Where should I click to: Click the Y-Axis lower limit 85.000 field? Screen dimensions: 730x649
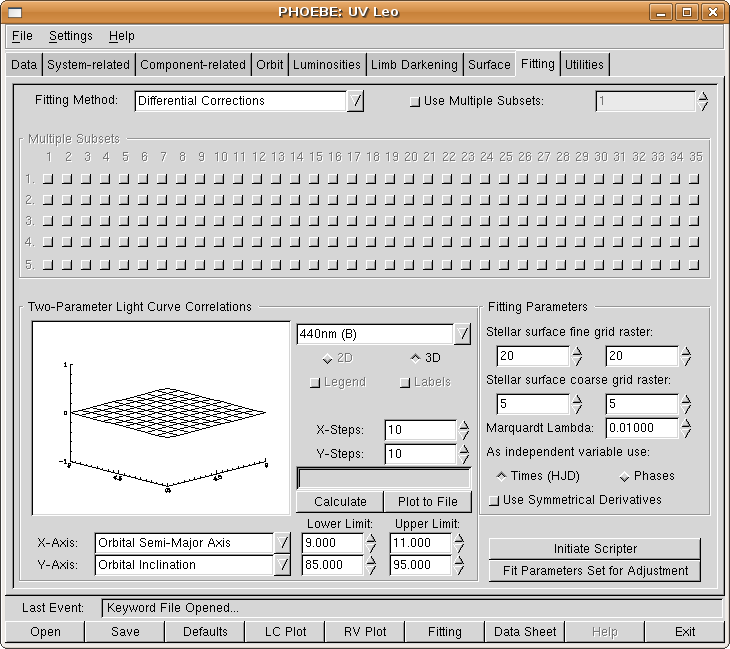(x=332, y=565)
